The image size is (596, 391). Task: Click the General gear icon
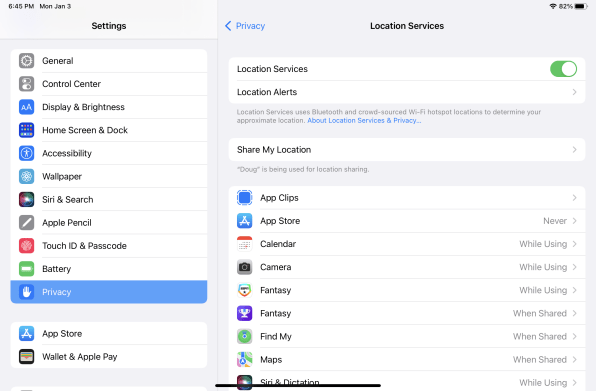(x=27, y=61)
